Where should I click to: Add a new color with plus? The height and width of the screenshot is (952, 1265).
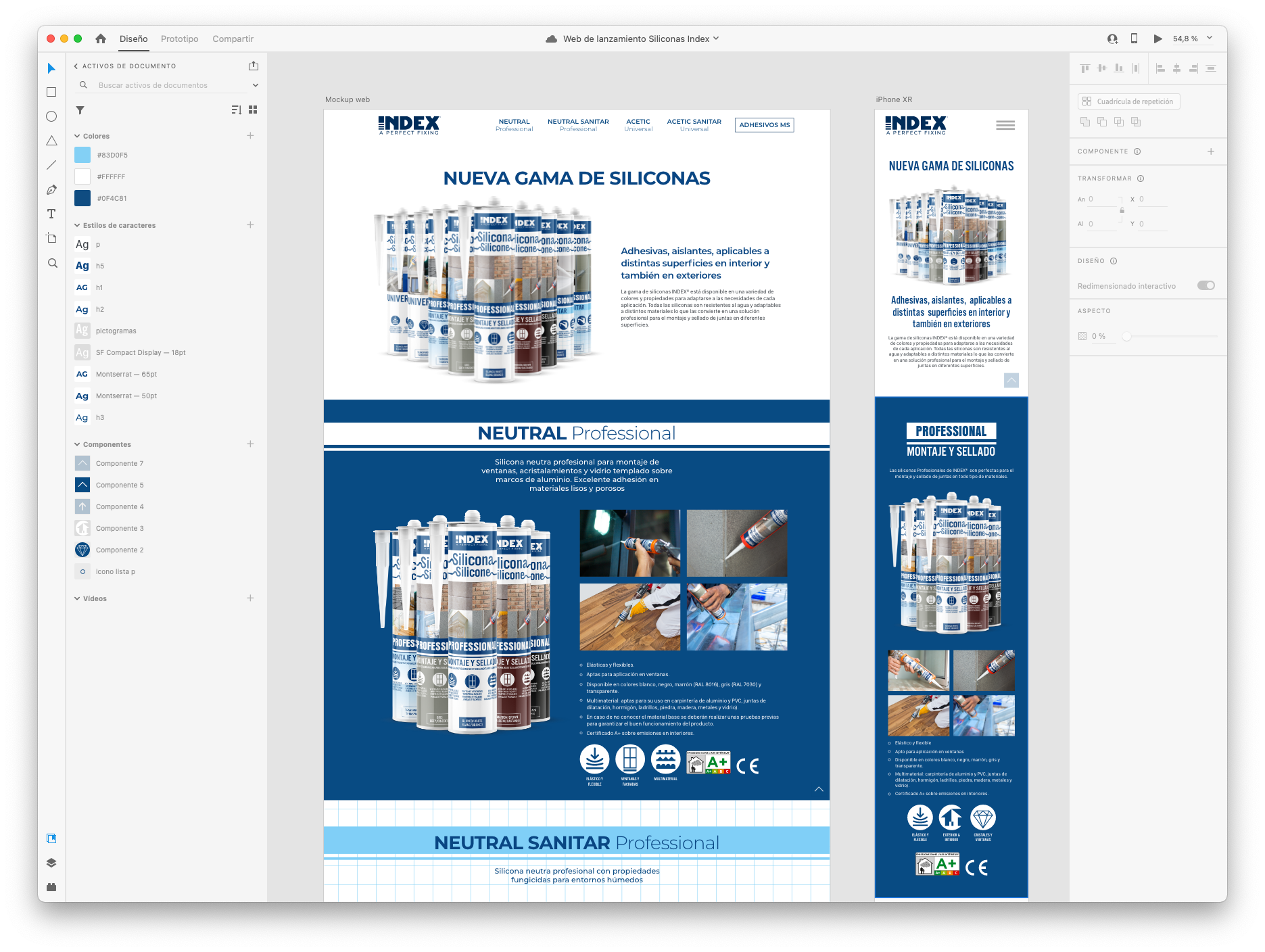[x=250, y=136]
